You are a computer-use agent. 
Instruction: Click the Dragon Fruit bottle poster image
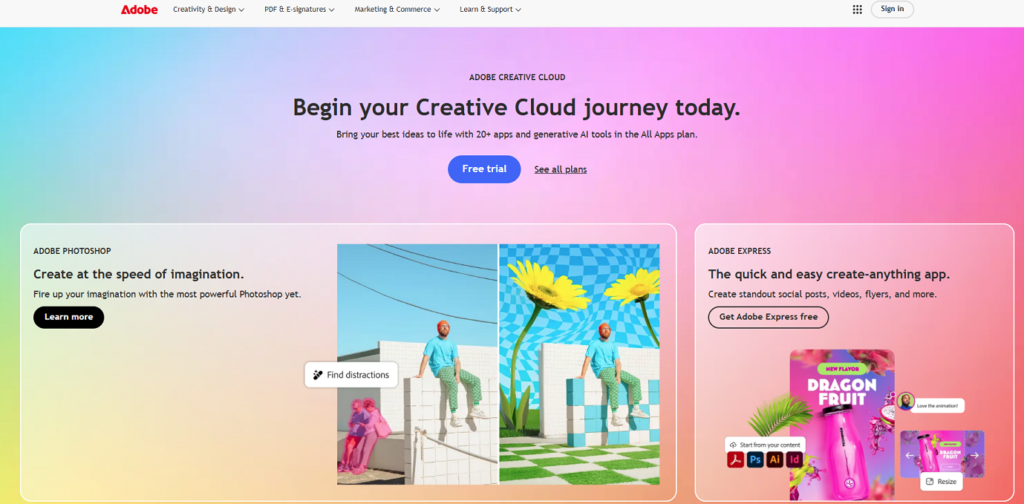point(842,424)
